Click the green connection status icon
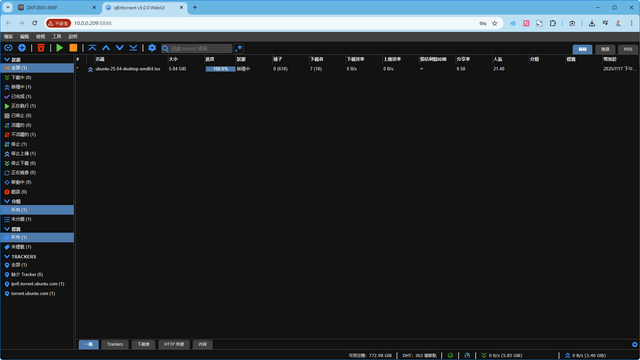 coord(450,356)
